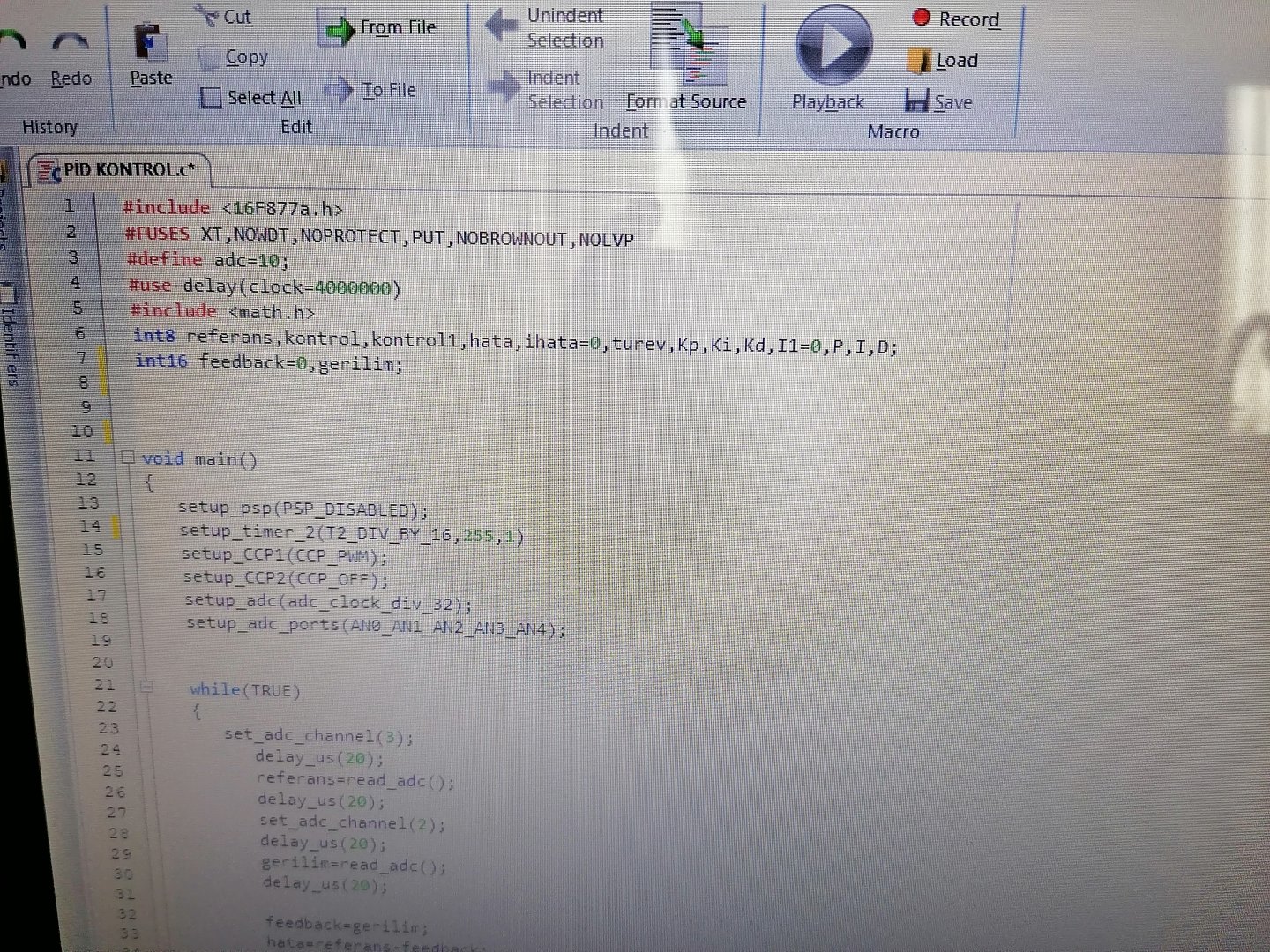Viewport: 1270px width, 952px height.
Task: Click the red Record macro icon
Action: [x=922, y=18]
